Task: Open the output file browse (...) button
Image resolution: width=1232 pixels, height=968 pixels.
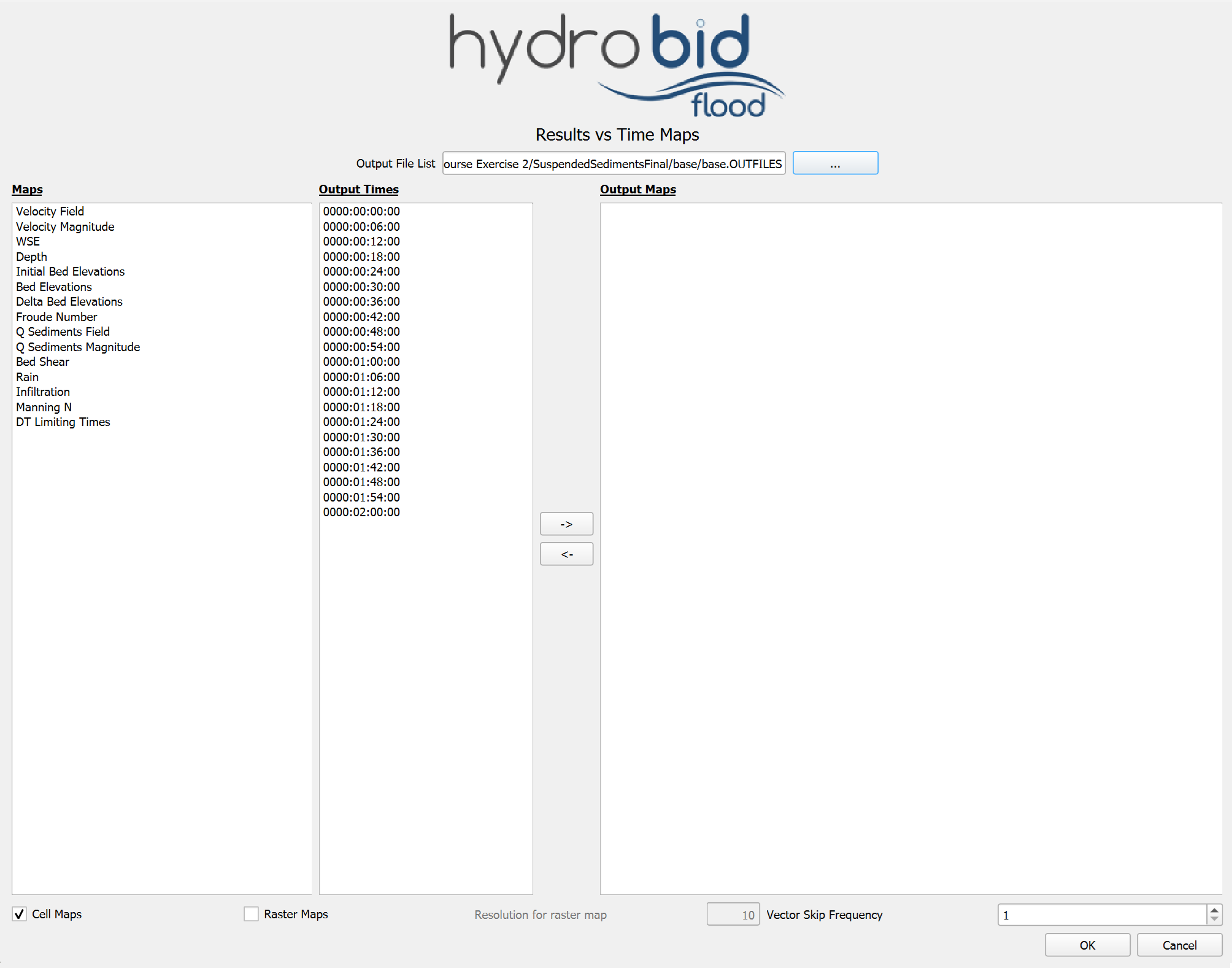Action: pyautogui.click(x=834, y=163)
